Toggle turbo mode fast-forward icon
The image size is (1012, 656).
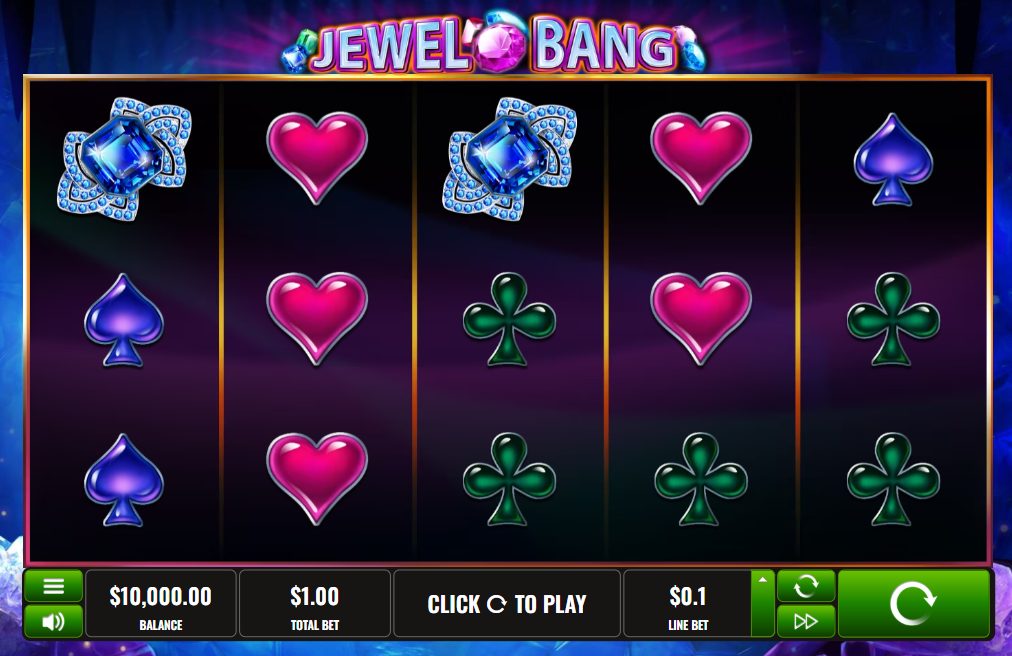(805, 621)
